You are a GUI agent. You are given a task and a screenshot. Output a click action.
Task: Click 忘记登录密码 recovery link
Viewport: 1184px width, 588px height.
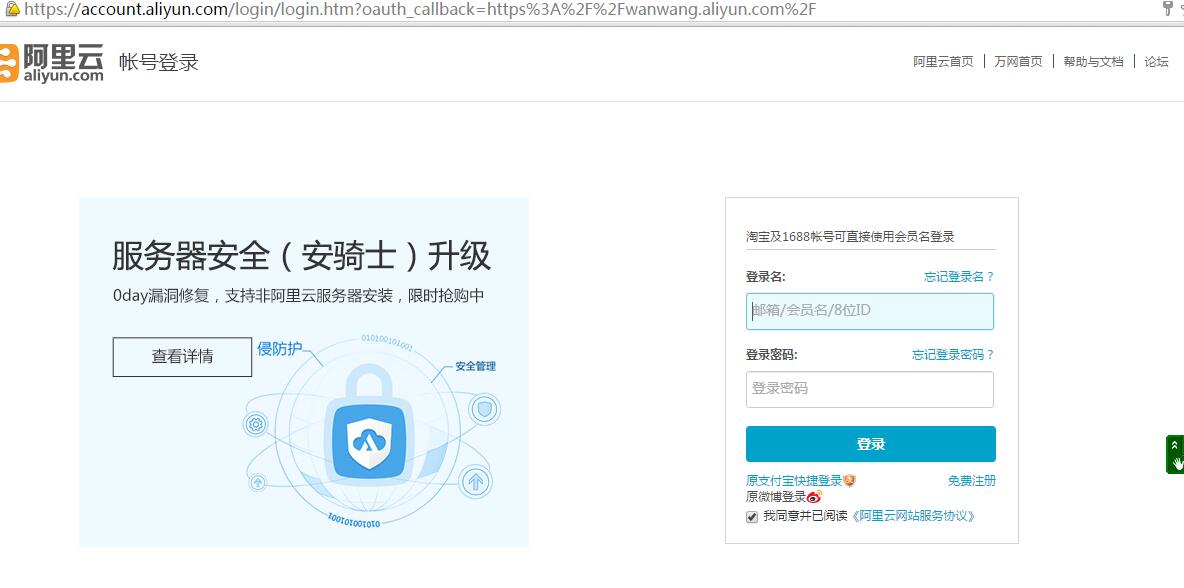click(x=952, y=354)
